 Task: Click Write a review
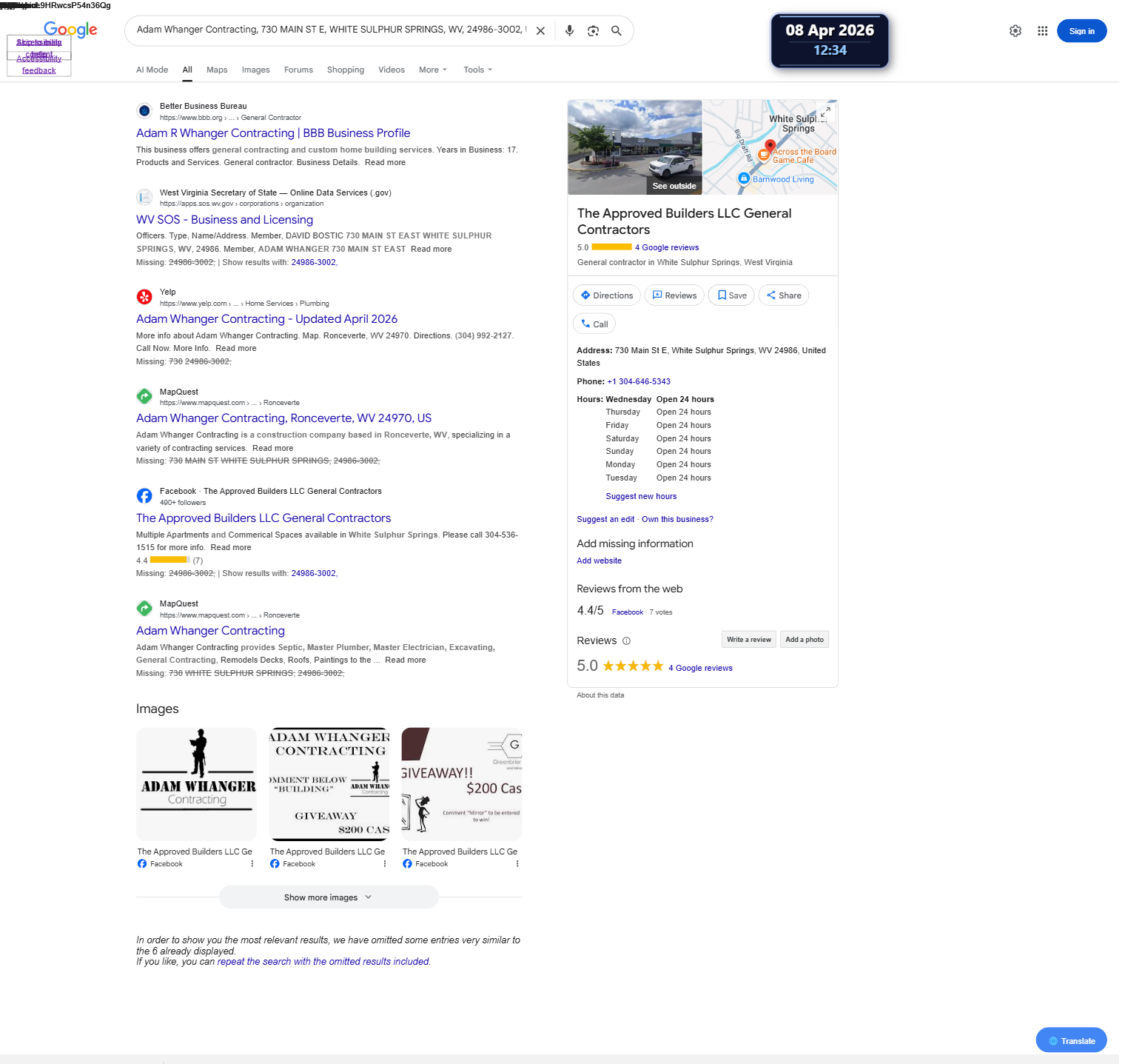pyautogui.click(x=748, y=640)
